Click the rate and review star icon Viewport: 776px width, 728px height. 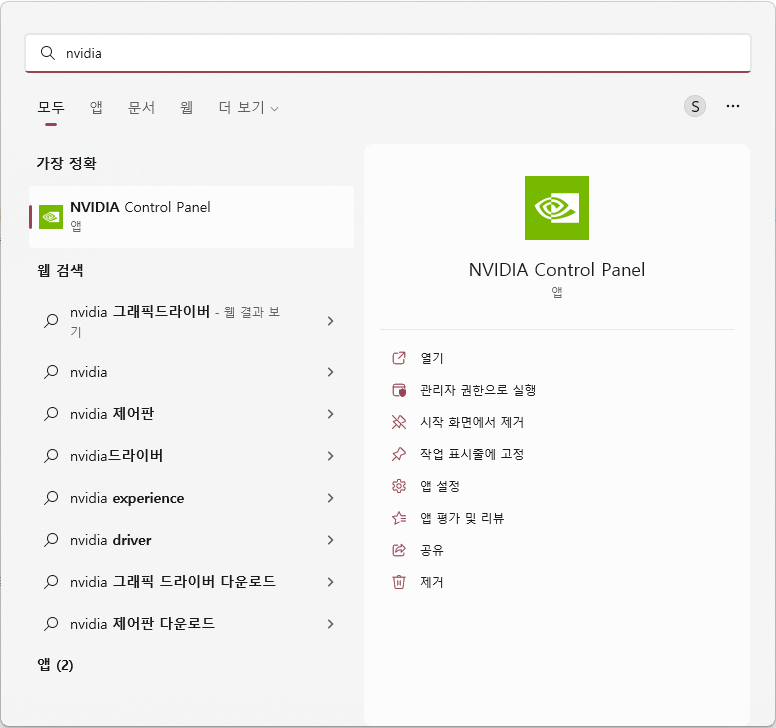point(399,518)
